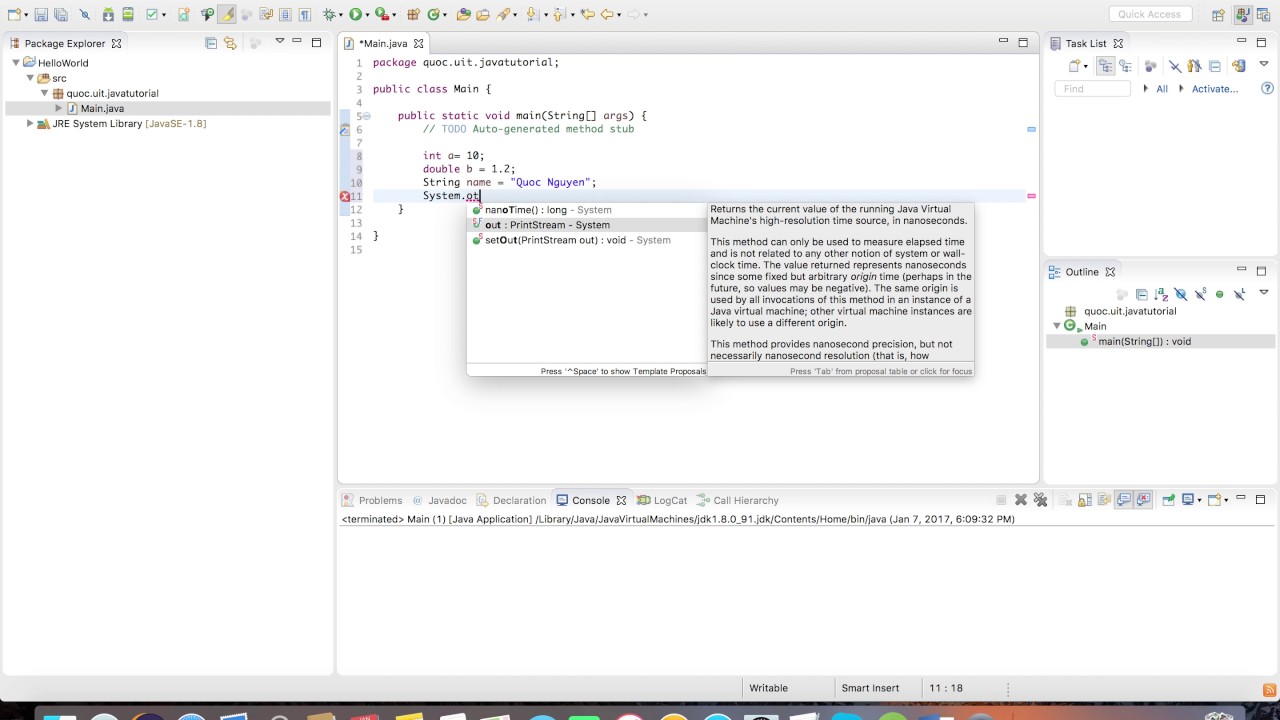
Task: Select Main.java in the Package Explorer
Action: [x=102, y=108]
